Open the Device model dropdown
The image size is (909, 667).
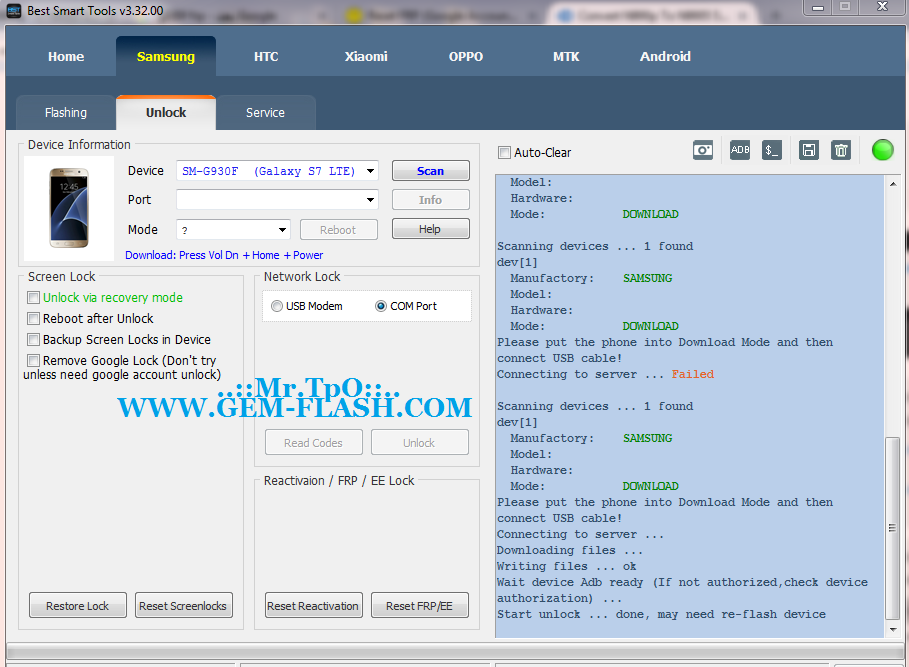coord(370,171)
